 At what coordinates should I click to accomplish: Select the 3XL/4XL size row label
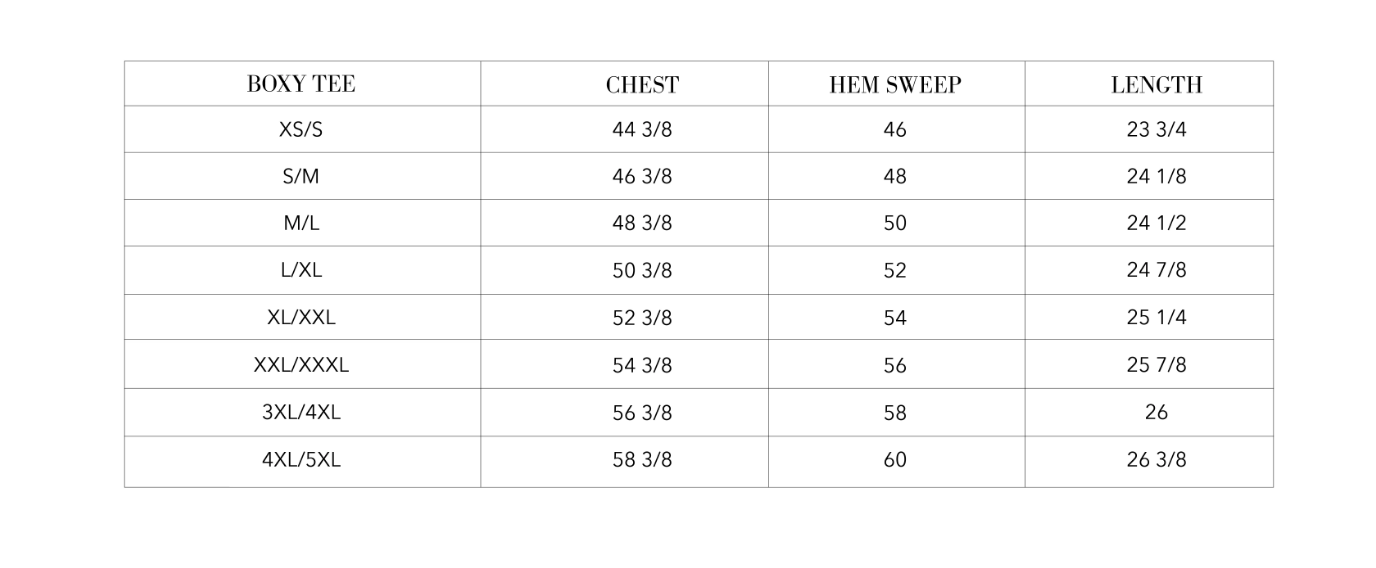301,412
